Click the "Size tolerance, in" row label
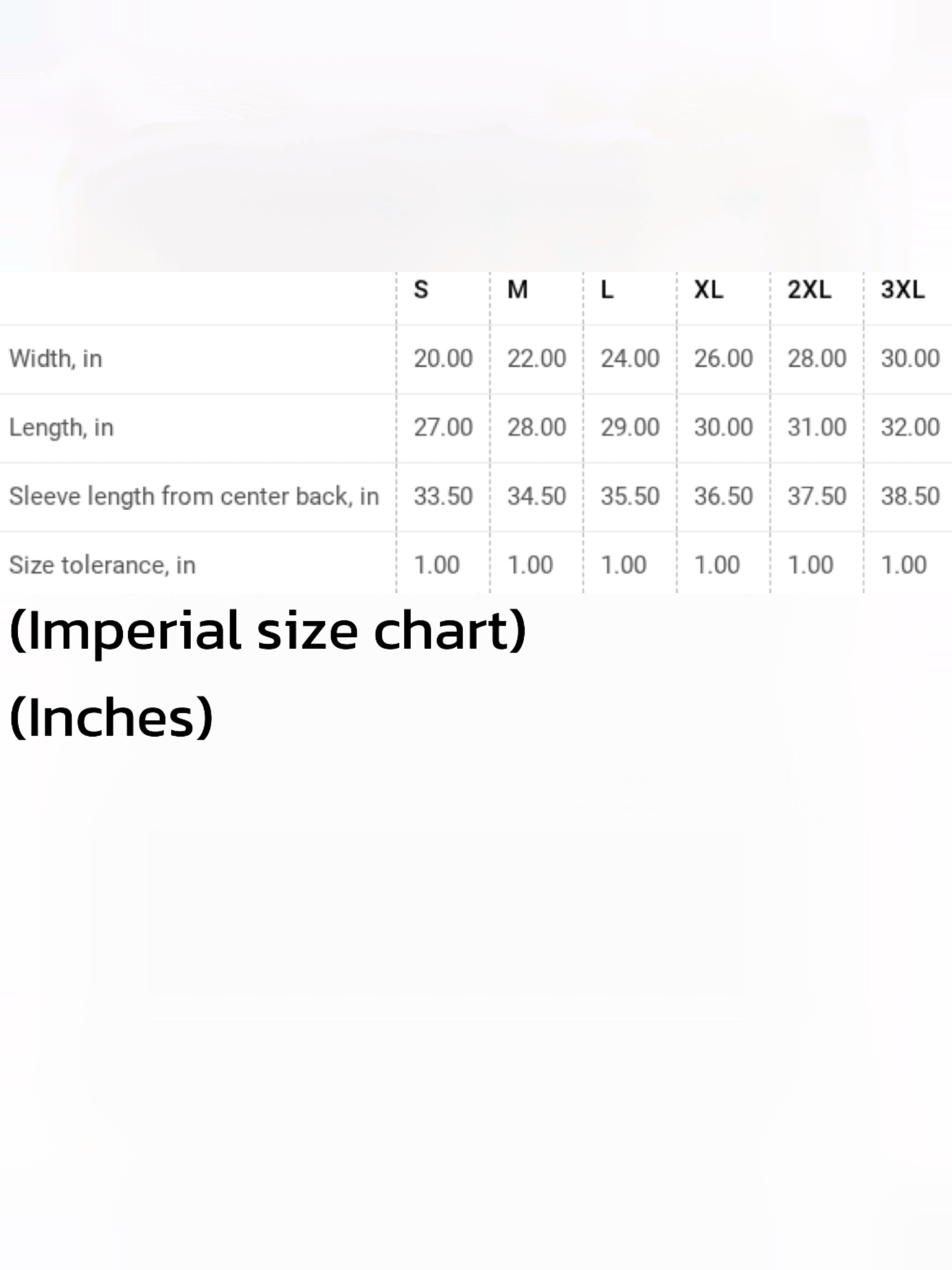952x1270 pixels. pos(102,565)
